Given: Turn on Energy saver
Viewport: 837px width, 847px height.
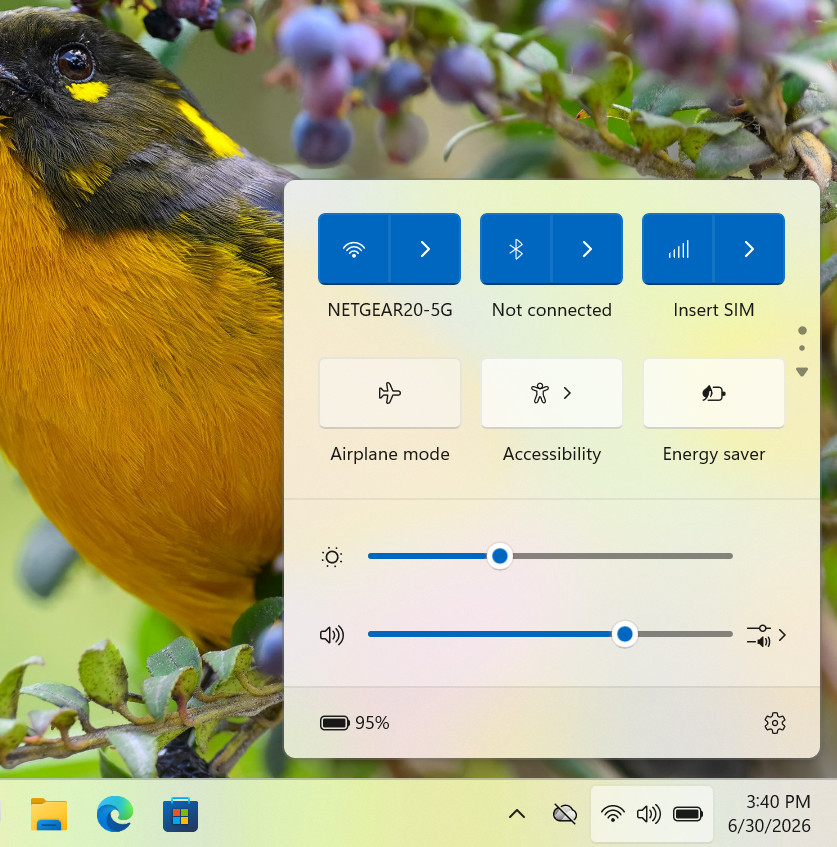Looking at the screenshot, I should (x=714, y=393).
